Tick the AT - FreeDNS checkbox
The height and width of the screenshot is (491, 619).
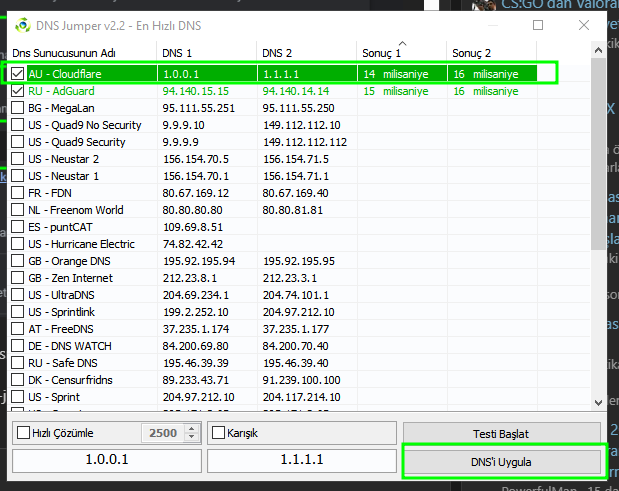tap(17, 328)
